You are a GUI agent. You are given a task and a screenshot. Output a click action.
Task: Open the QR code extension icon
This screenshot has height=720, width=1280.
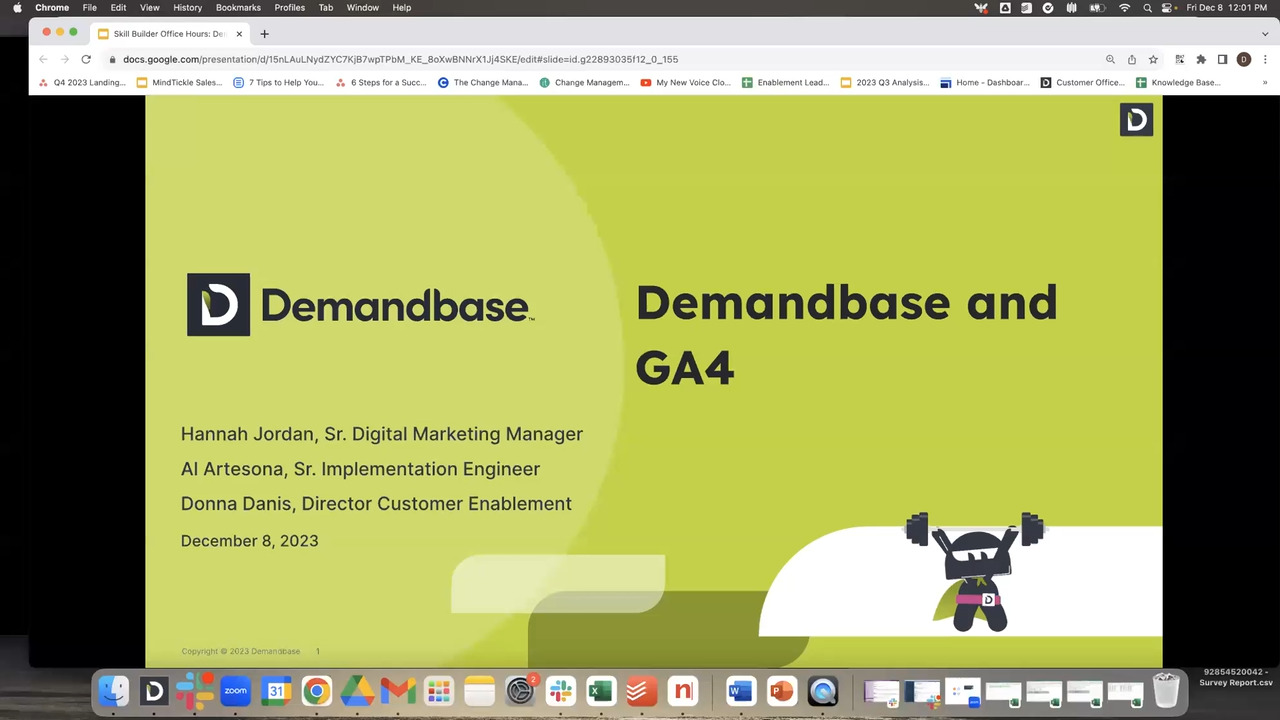coord(1180,59)
